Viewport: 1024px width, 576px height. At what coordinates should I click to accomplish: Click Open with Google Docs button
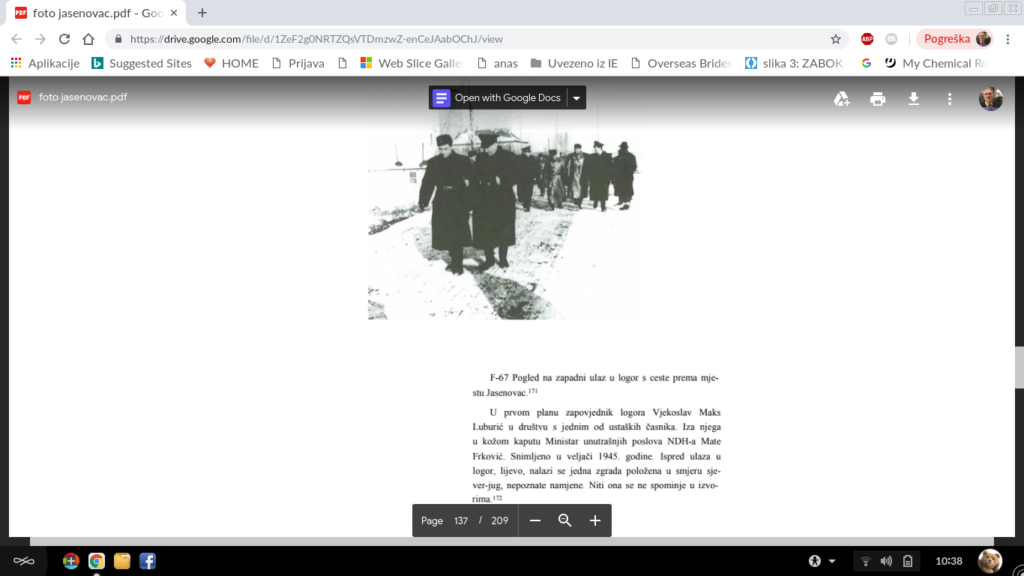pyautogui.click(x=497, y=98)
